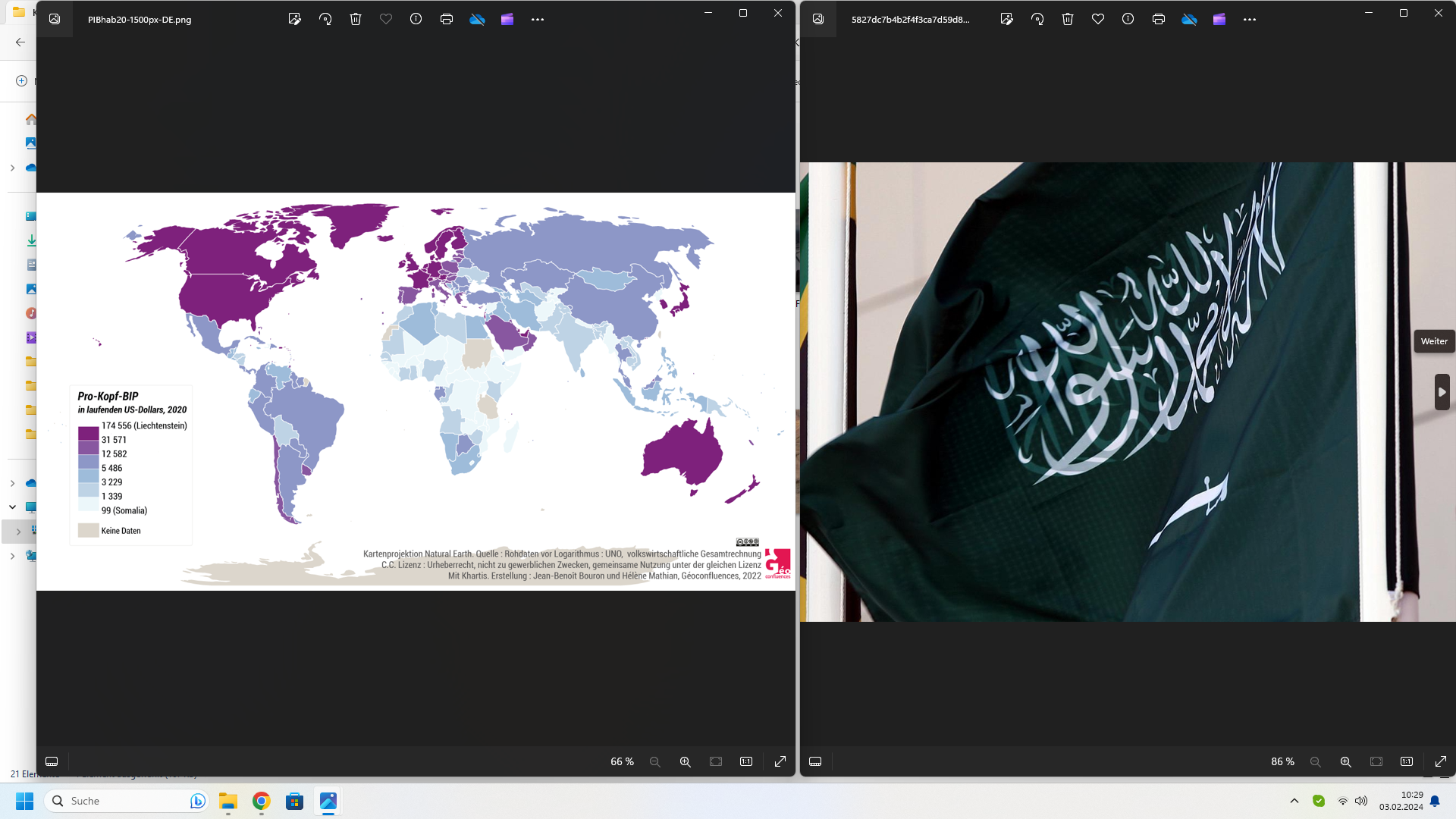Click the world GDP map image

pos(416,391)
